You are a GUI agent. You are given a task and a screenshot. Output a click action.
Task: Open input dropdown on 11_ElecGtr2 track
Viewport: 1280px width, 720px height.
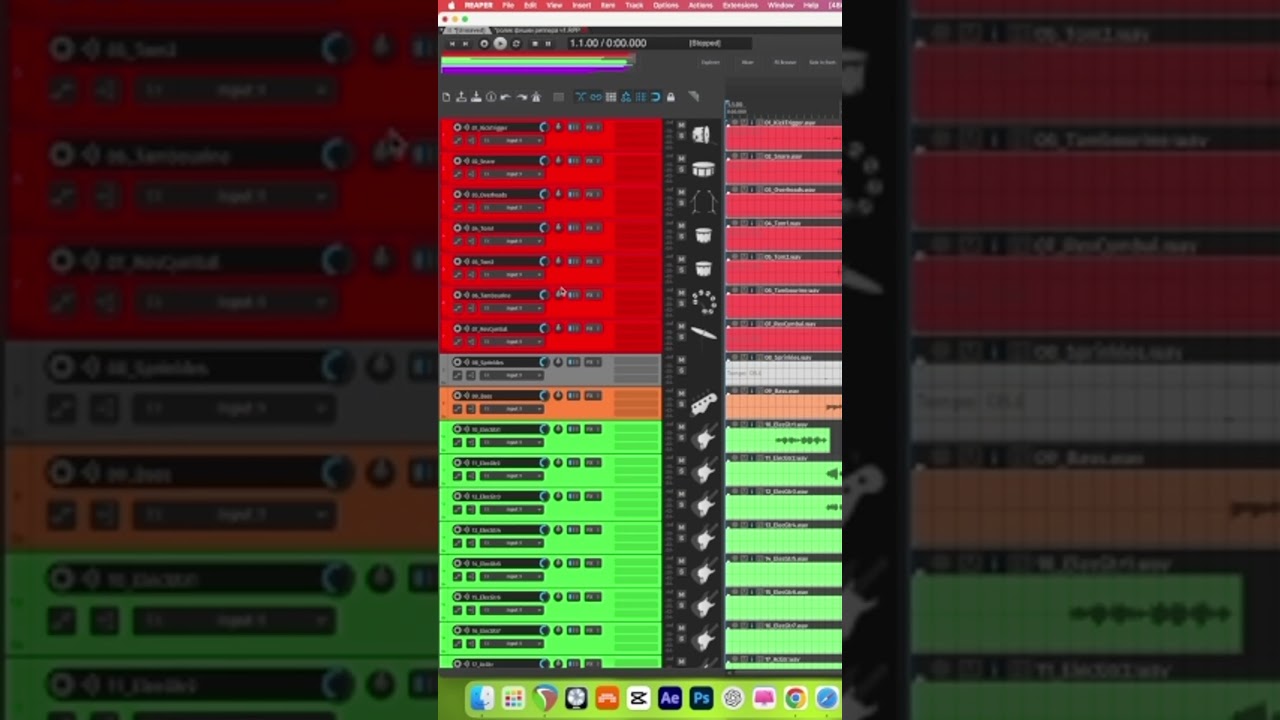point(512,475)
